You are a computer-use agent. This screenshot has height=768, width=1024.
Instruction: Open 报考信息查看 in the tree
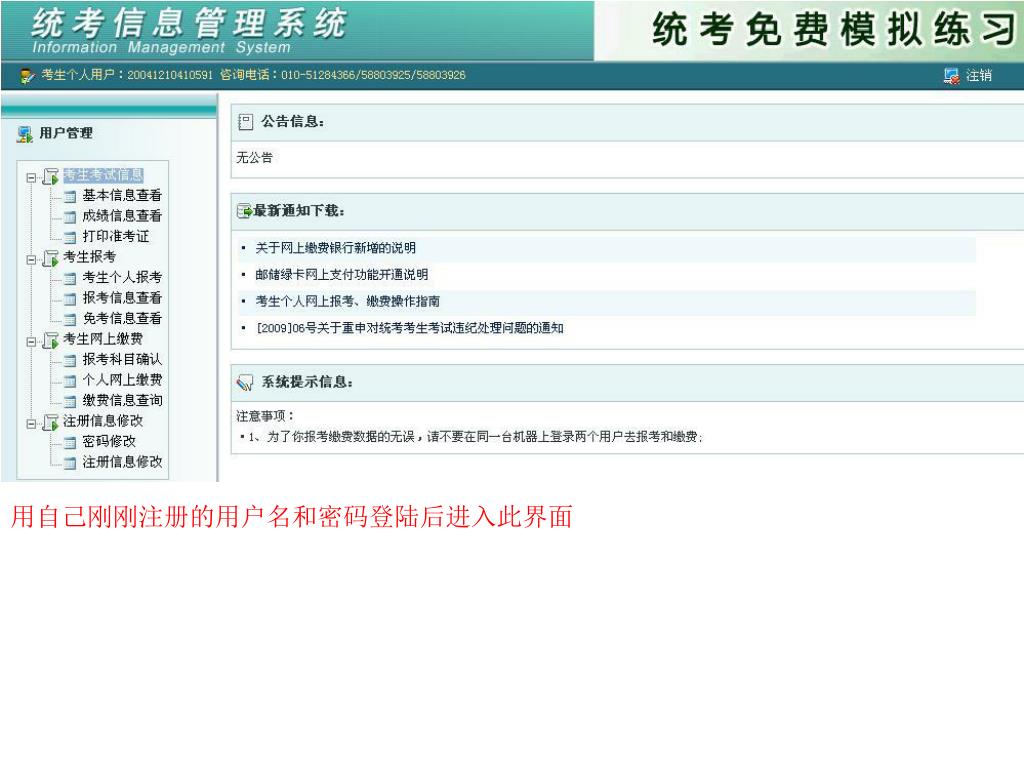click(x=122, y=298)
